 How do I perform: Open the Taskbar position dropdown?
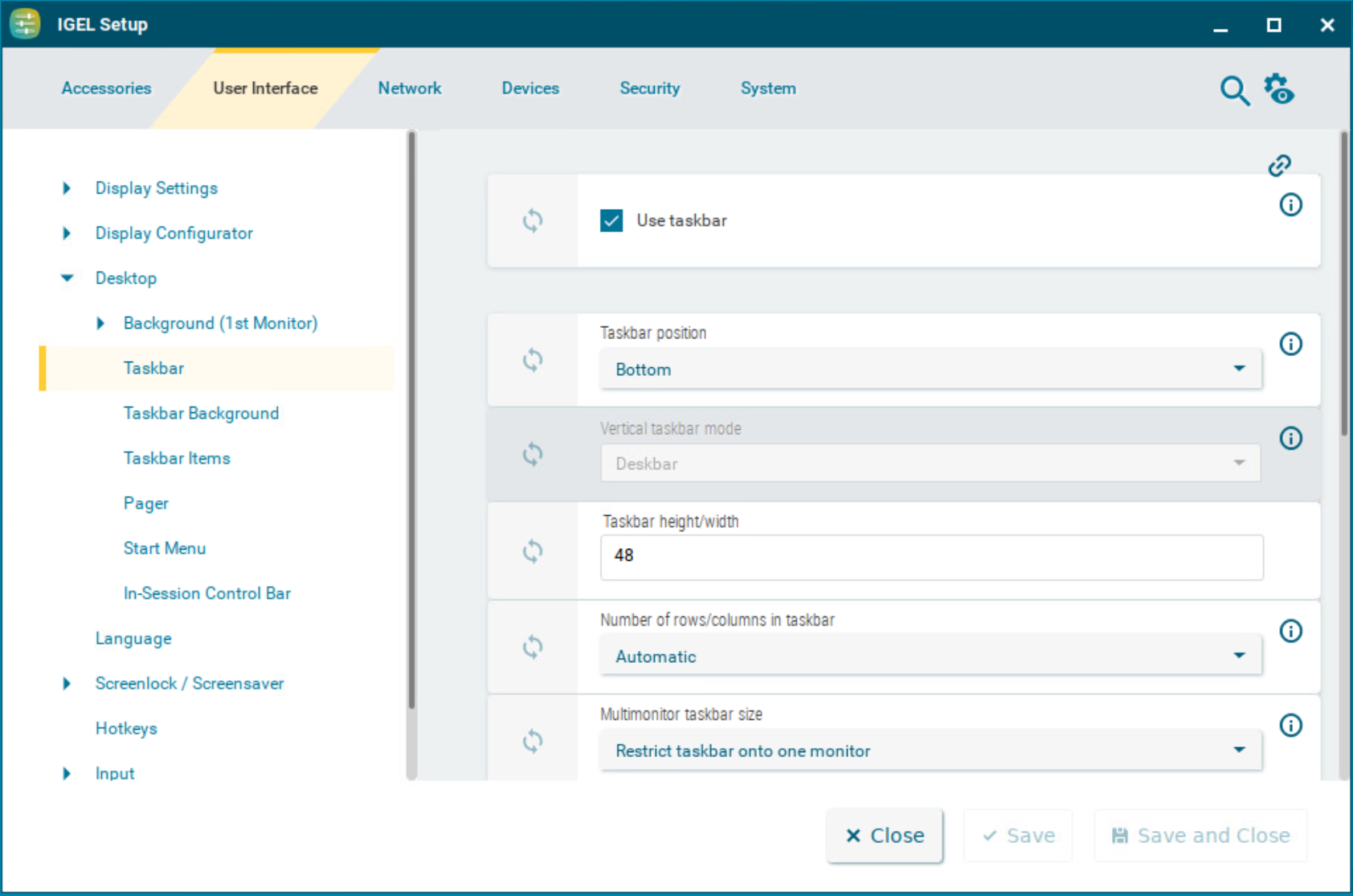pos(930,370)
